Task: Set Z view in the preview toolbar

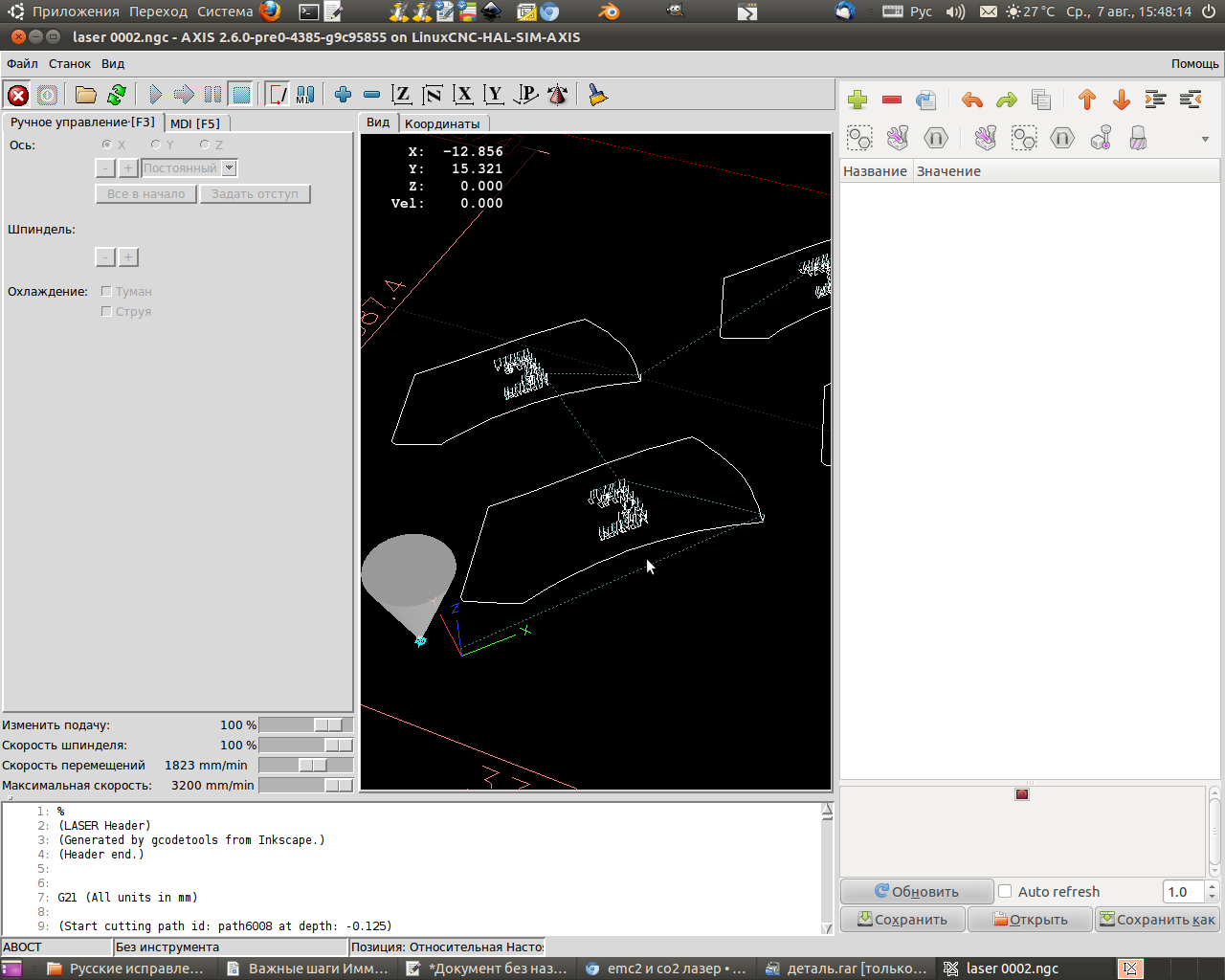Action: click(402, 95)
